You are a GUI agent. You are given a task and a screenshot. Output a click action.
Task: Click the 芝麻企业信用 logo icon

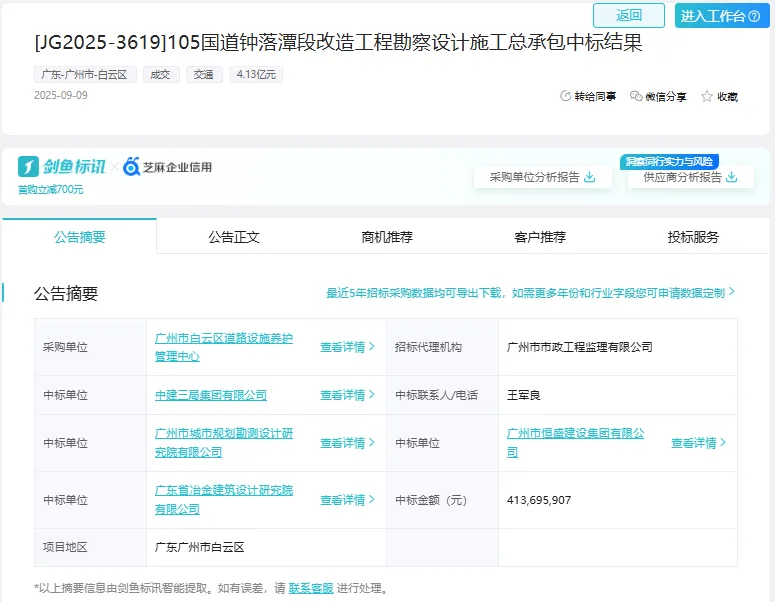tap(132, 167)
